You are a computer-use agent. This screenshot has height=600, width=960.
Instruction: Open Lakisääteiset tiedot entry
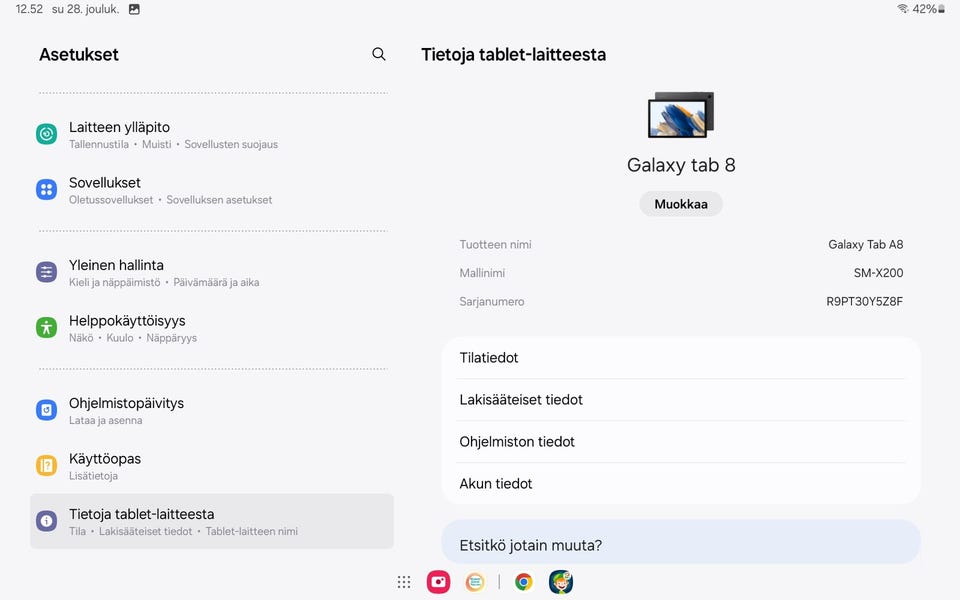681,400
